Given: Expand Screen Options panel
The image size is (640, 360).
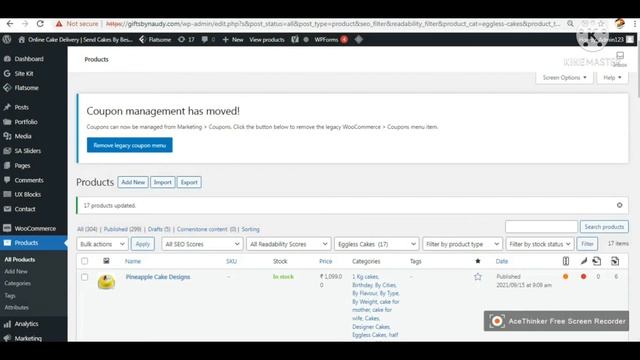Looking at the screenshot, I should click(x=564, y=78).
